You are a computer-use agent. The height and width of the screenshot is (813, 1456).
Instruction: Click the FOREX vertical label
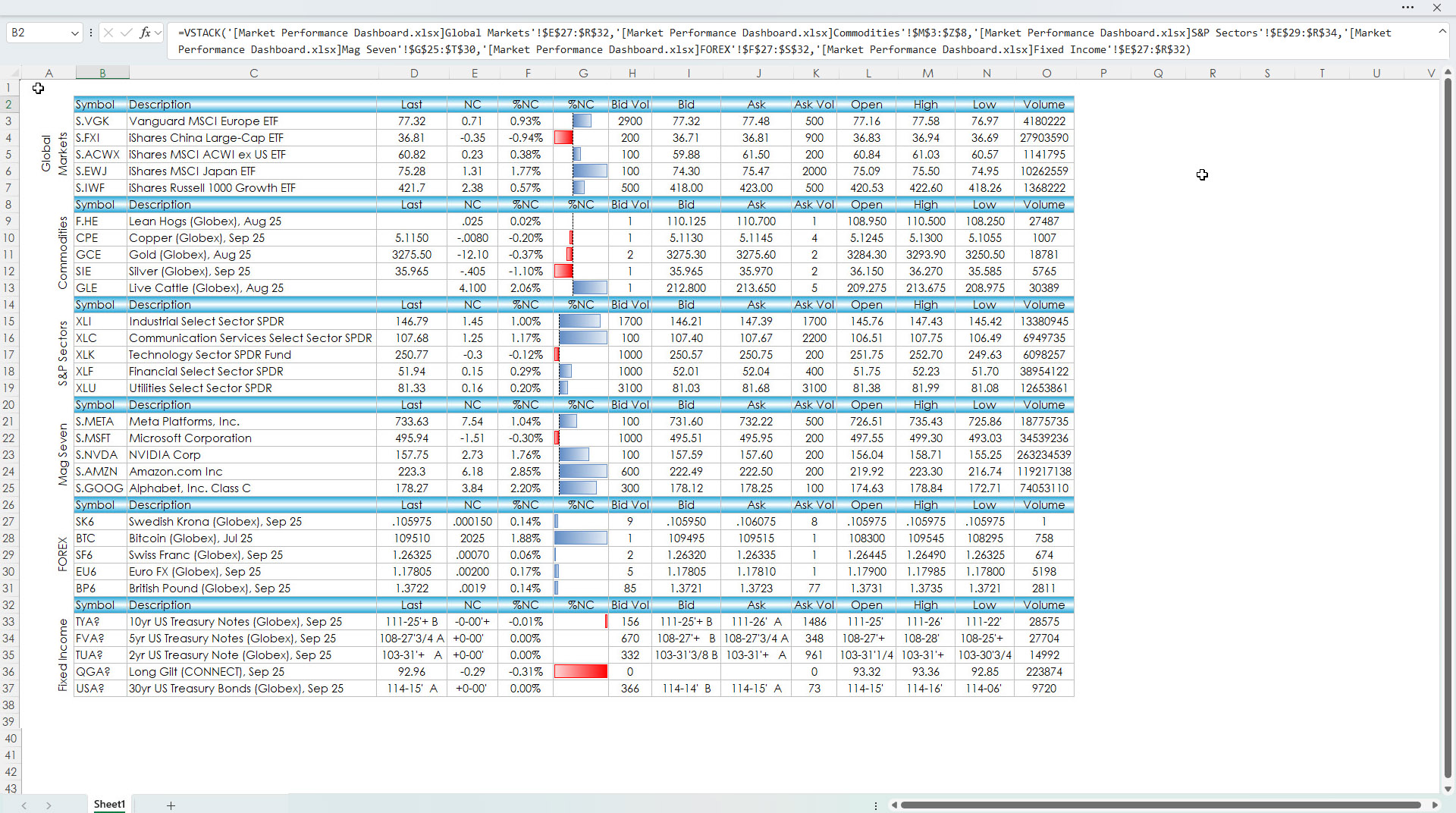63,554
